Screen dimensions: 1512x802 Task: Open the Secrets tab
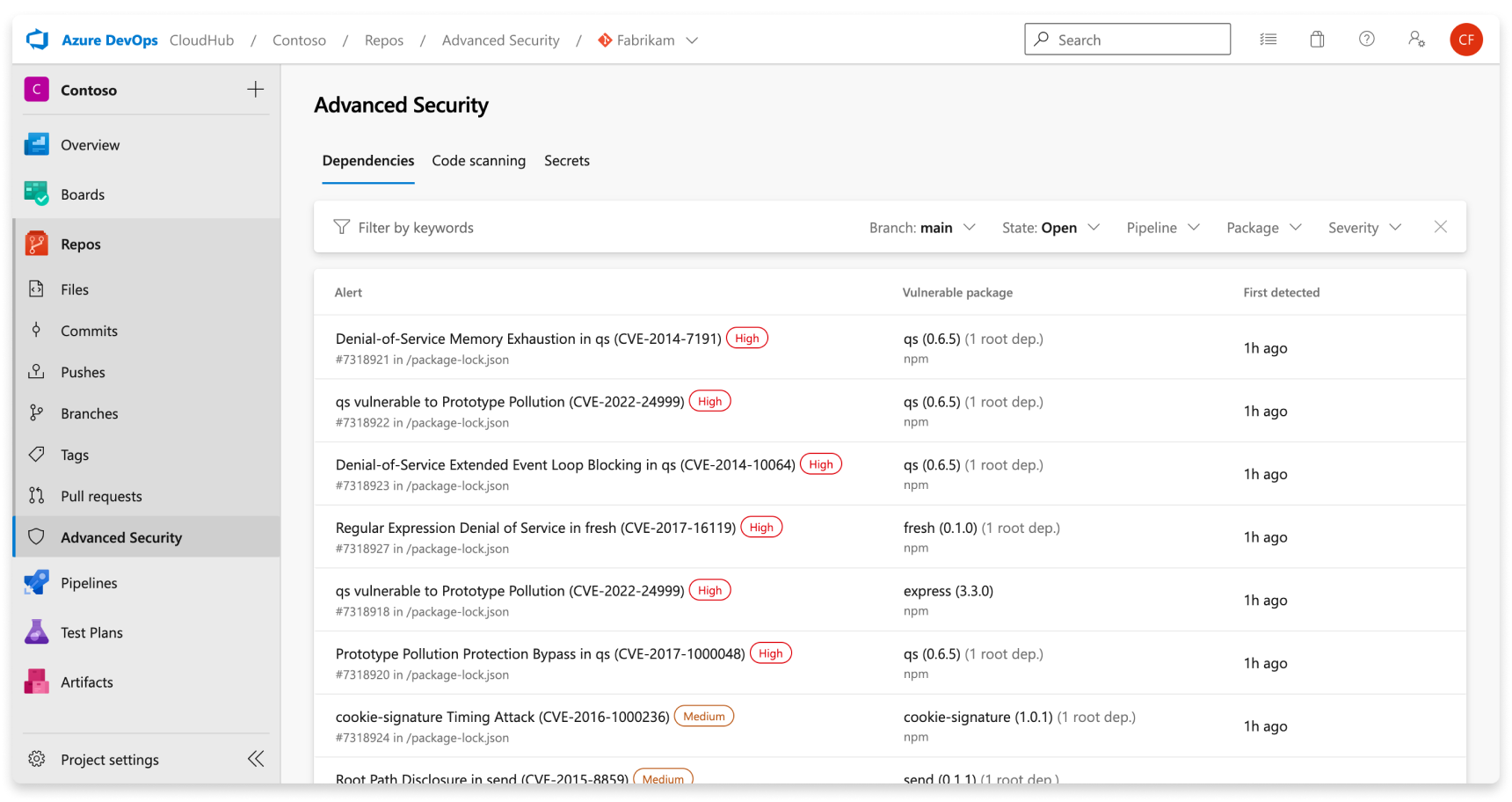point(566,161)
